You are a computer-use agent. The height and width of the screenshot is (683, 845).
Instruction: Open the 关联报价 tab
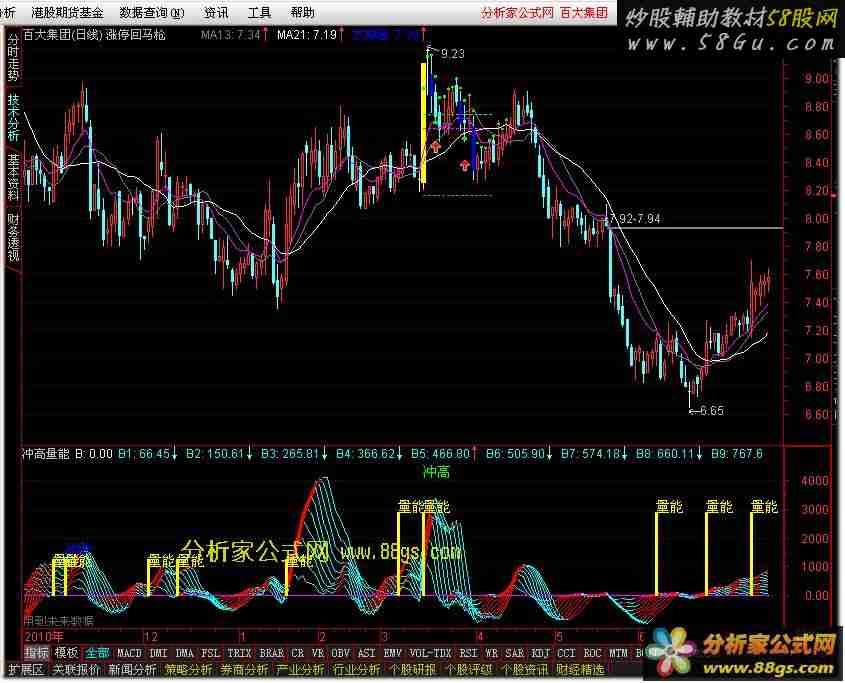[x=76, y=670]
